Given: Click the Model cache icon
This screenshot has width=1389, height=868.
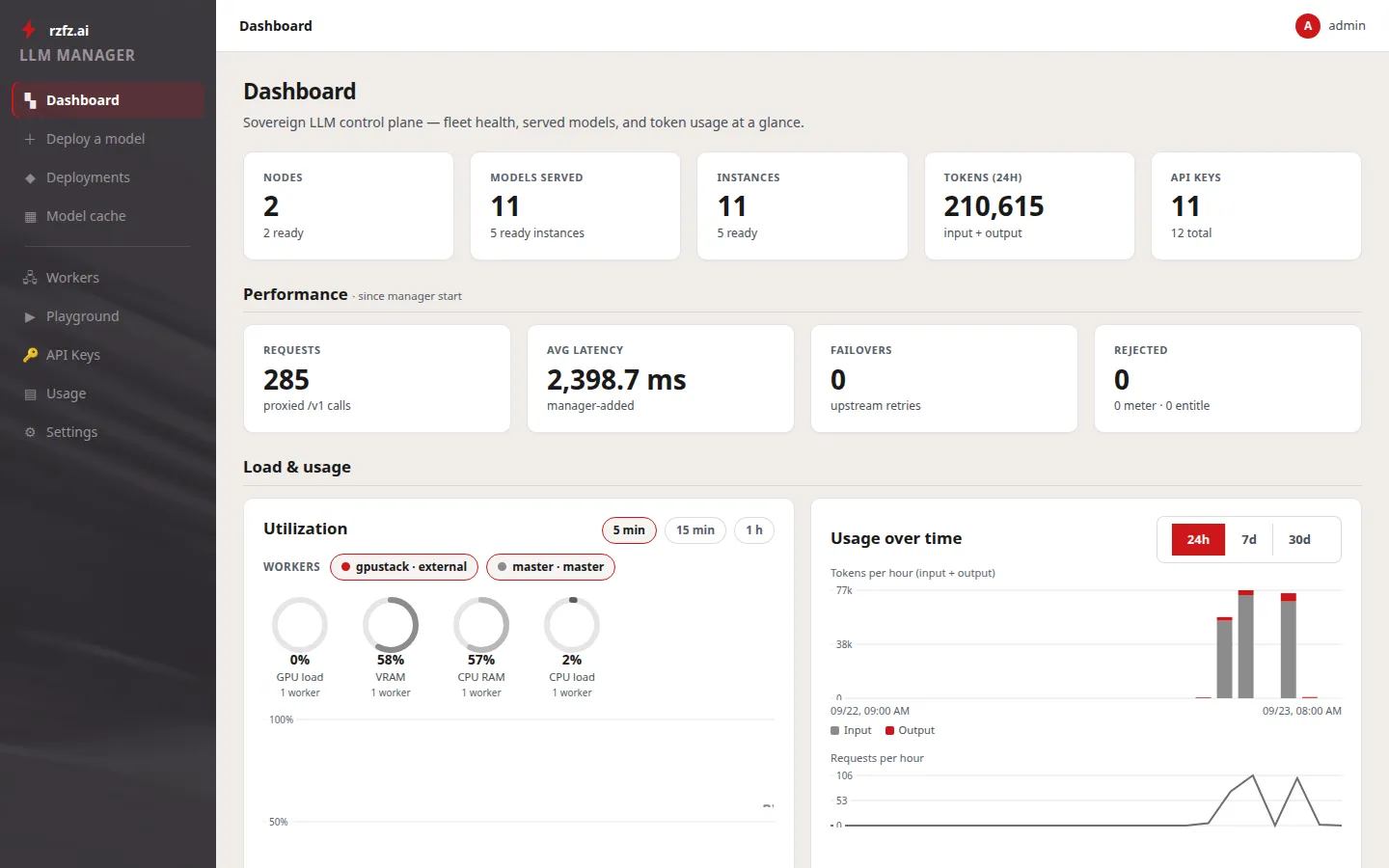Looking at the screenshot, I should coord(30,216).
